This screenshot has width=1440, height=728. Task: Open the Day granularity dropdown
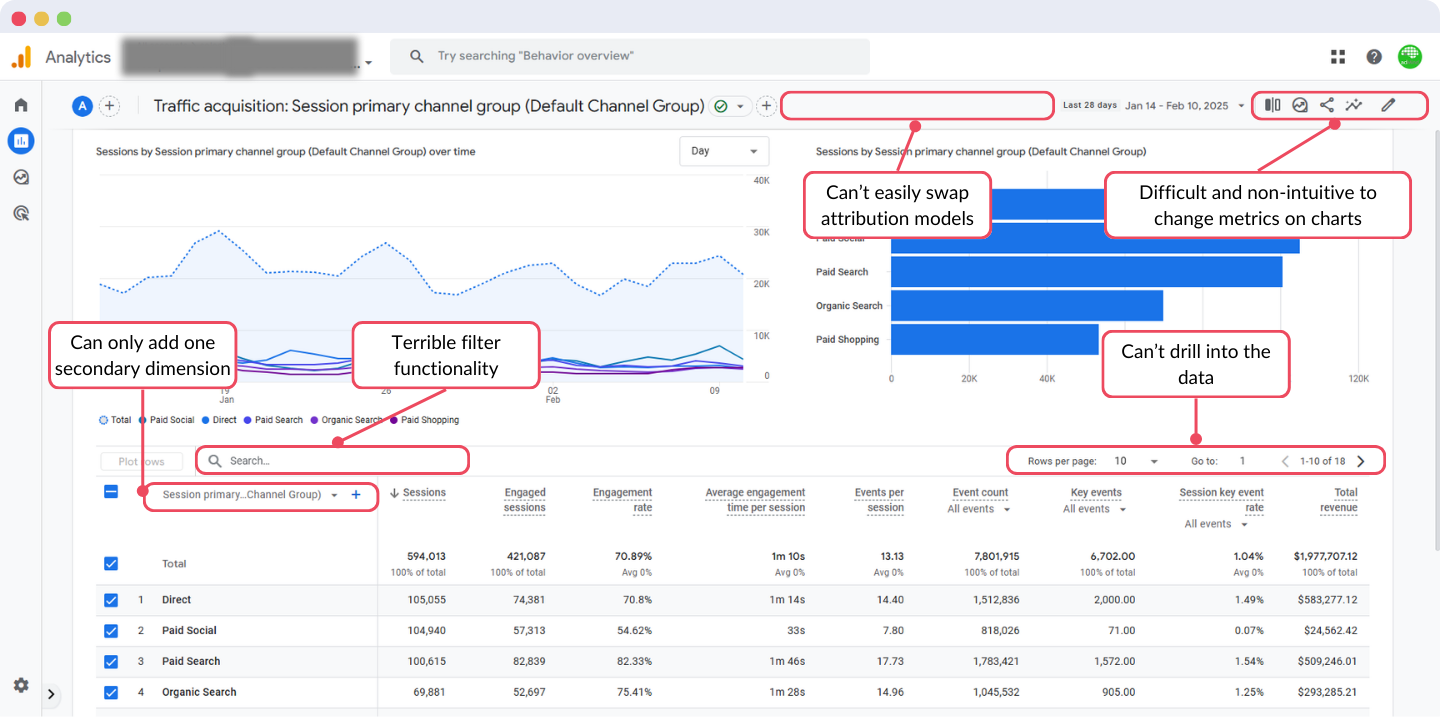coord(724,151)
